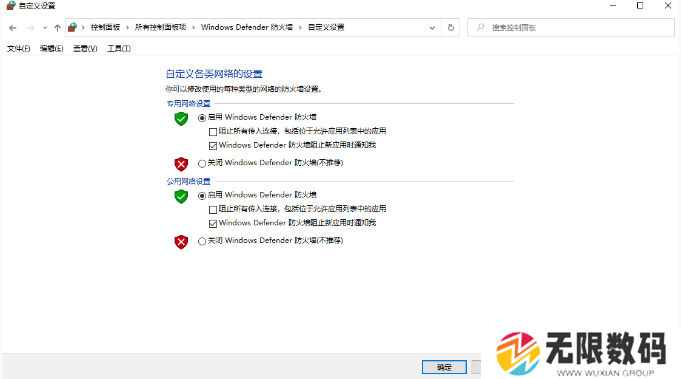Click the 自定义设置 breadcrumb
Viewport: 681px width, 379px height.
coord(326,27)
